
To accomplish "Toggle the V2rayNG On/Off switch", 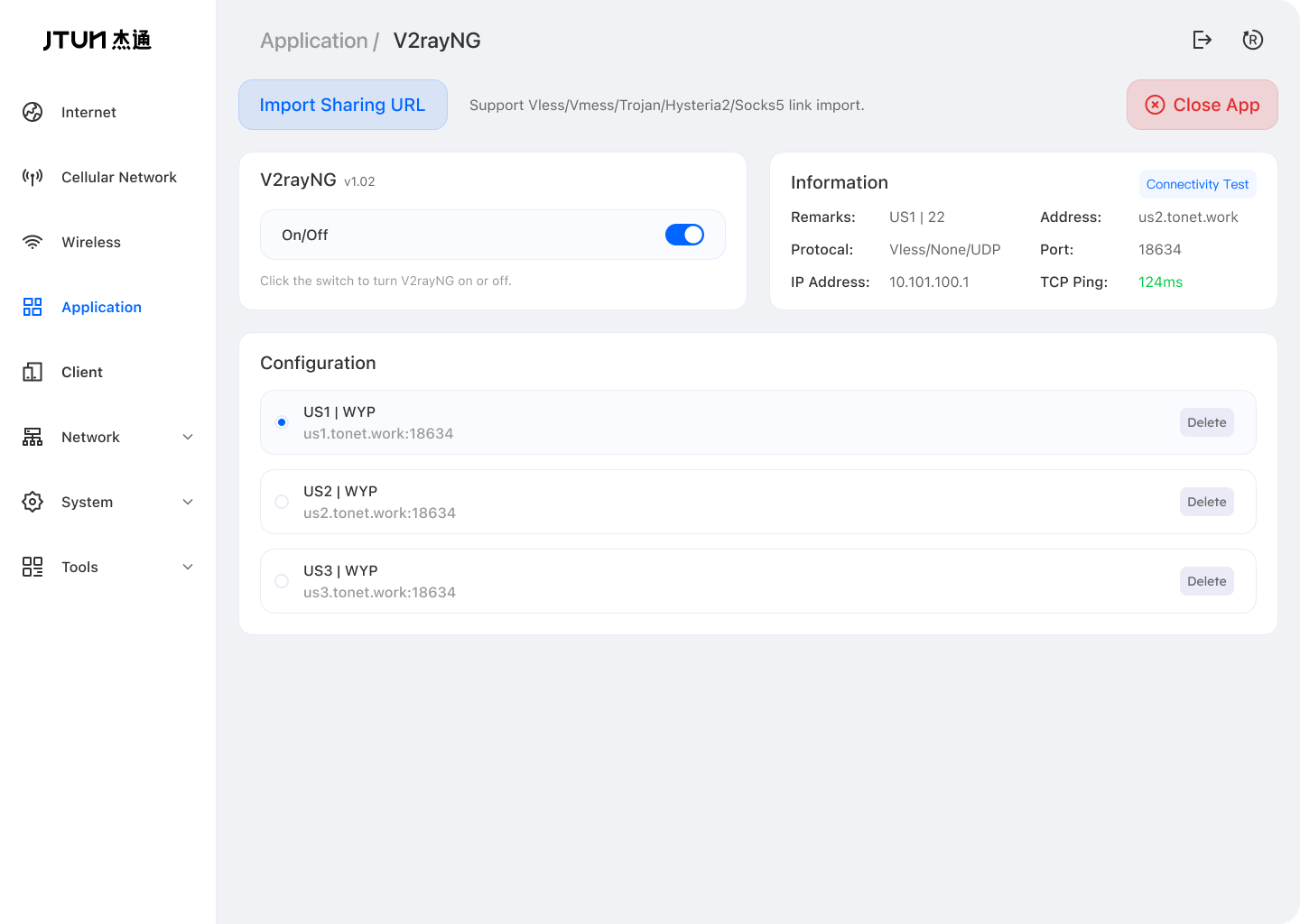I will (684, 235).
